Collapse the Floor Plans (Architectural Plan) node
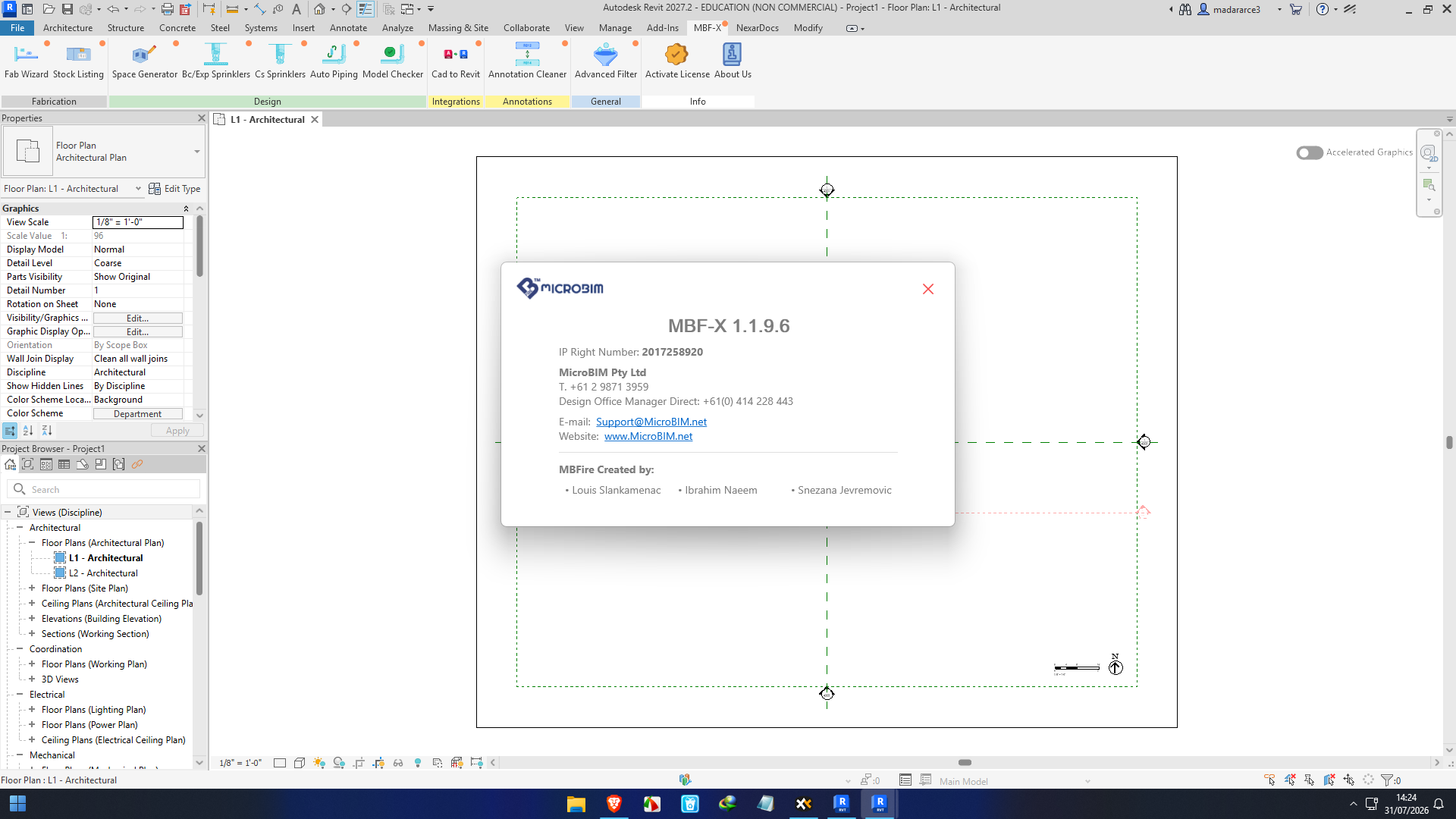 (32, 542)
